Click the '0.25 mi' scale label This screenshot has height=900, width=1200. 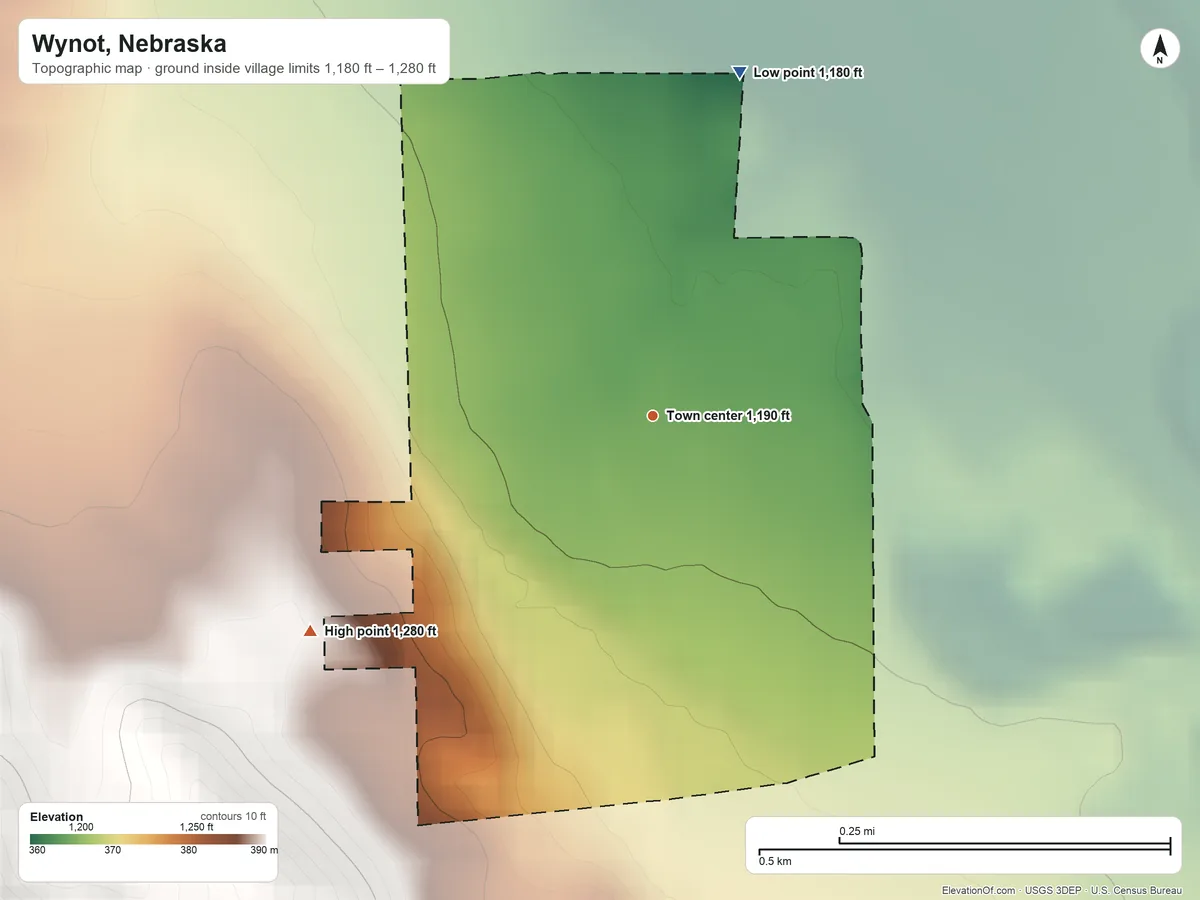point(857,831)
